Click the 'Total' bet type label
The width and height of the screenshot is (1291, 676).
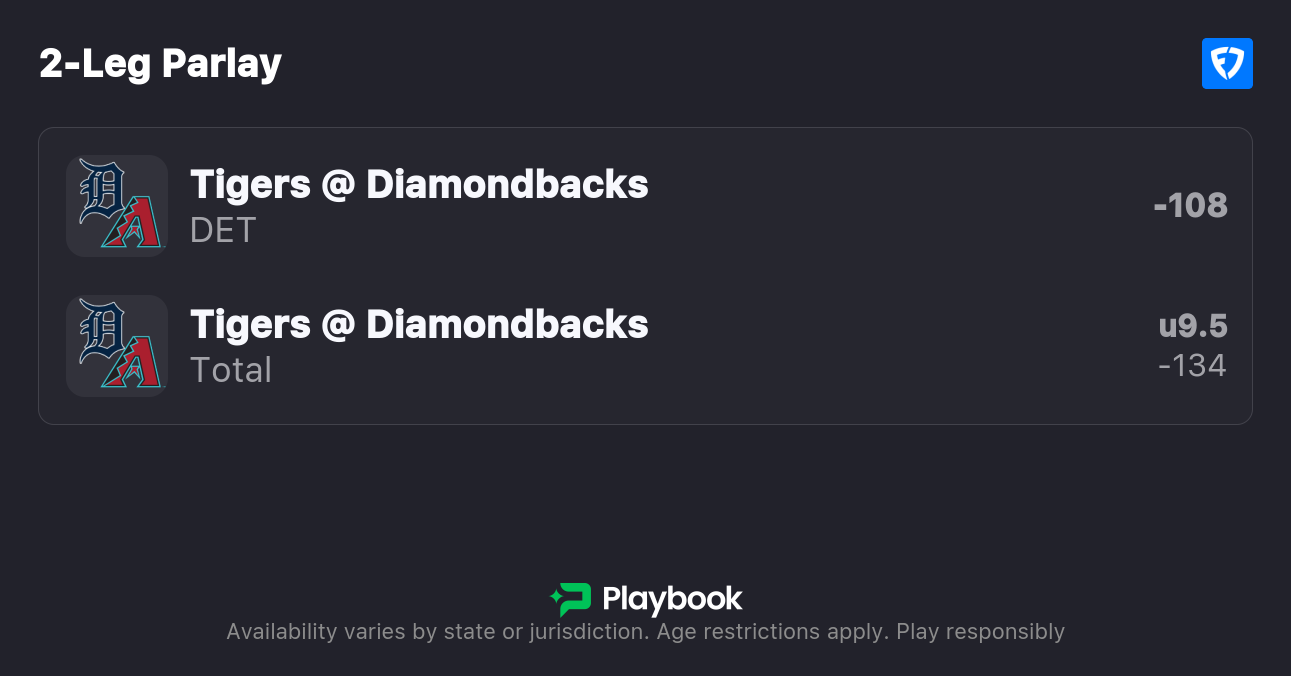click(231, 370)
